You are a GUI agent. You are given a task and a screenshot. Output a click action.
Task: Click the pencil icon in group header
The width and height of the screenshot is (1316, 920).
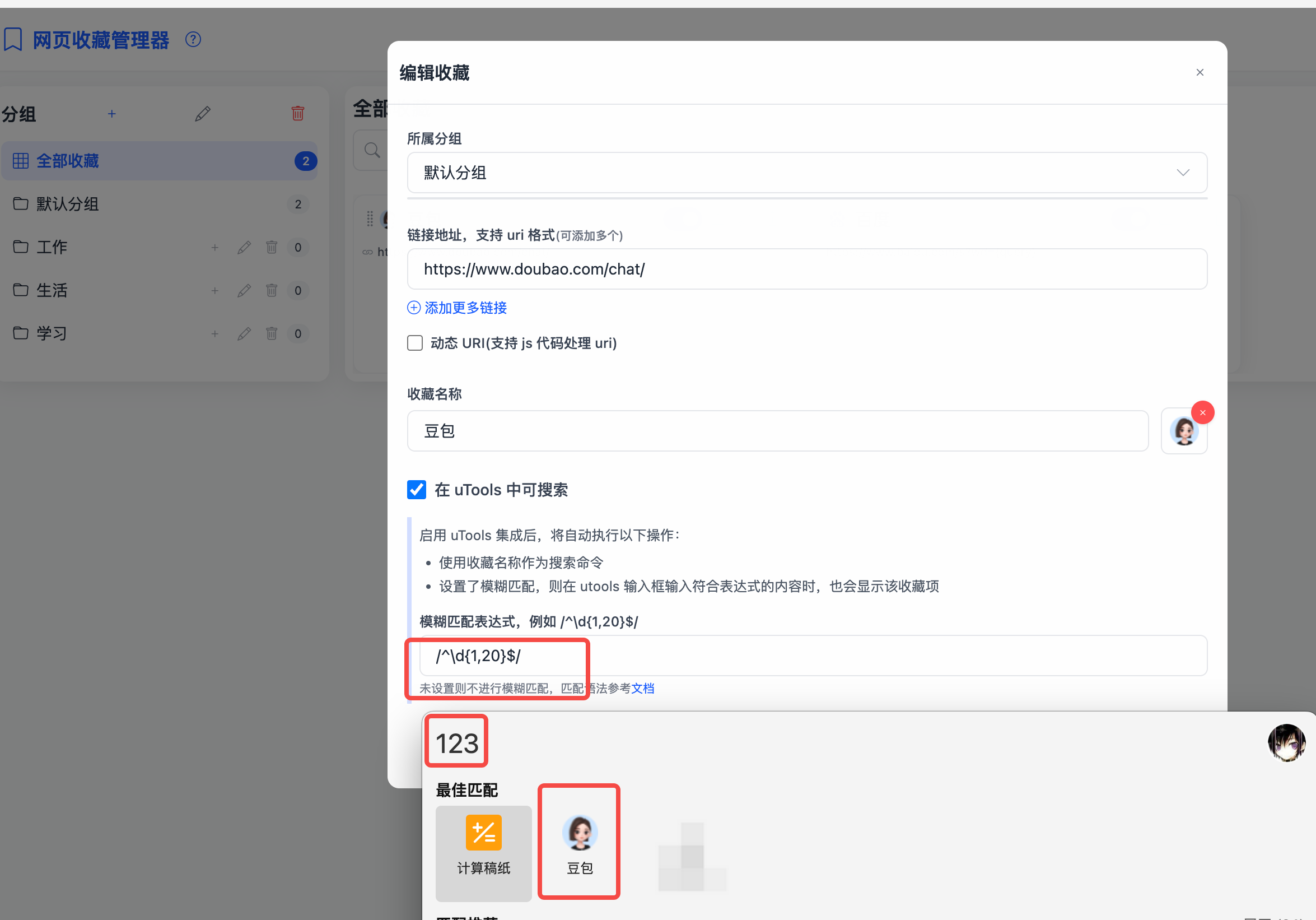click(202, 114)
